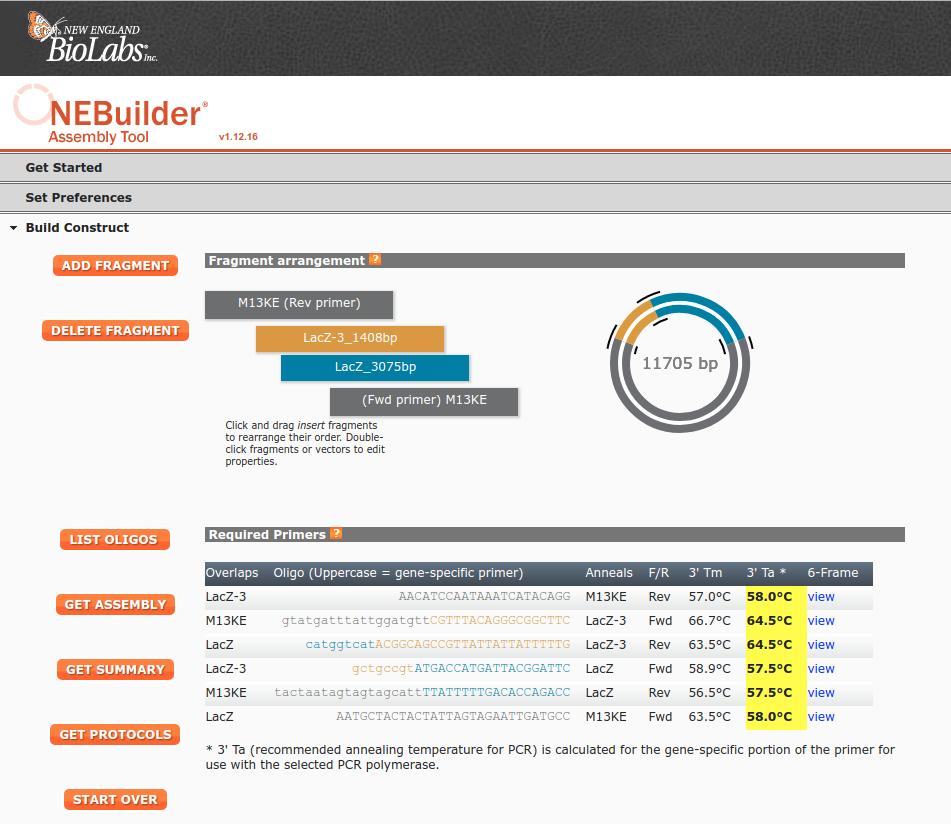
Task: Click the 56.5°C Tm value
Action: click(x=709, y=692)
